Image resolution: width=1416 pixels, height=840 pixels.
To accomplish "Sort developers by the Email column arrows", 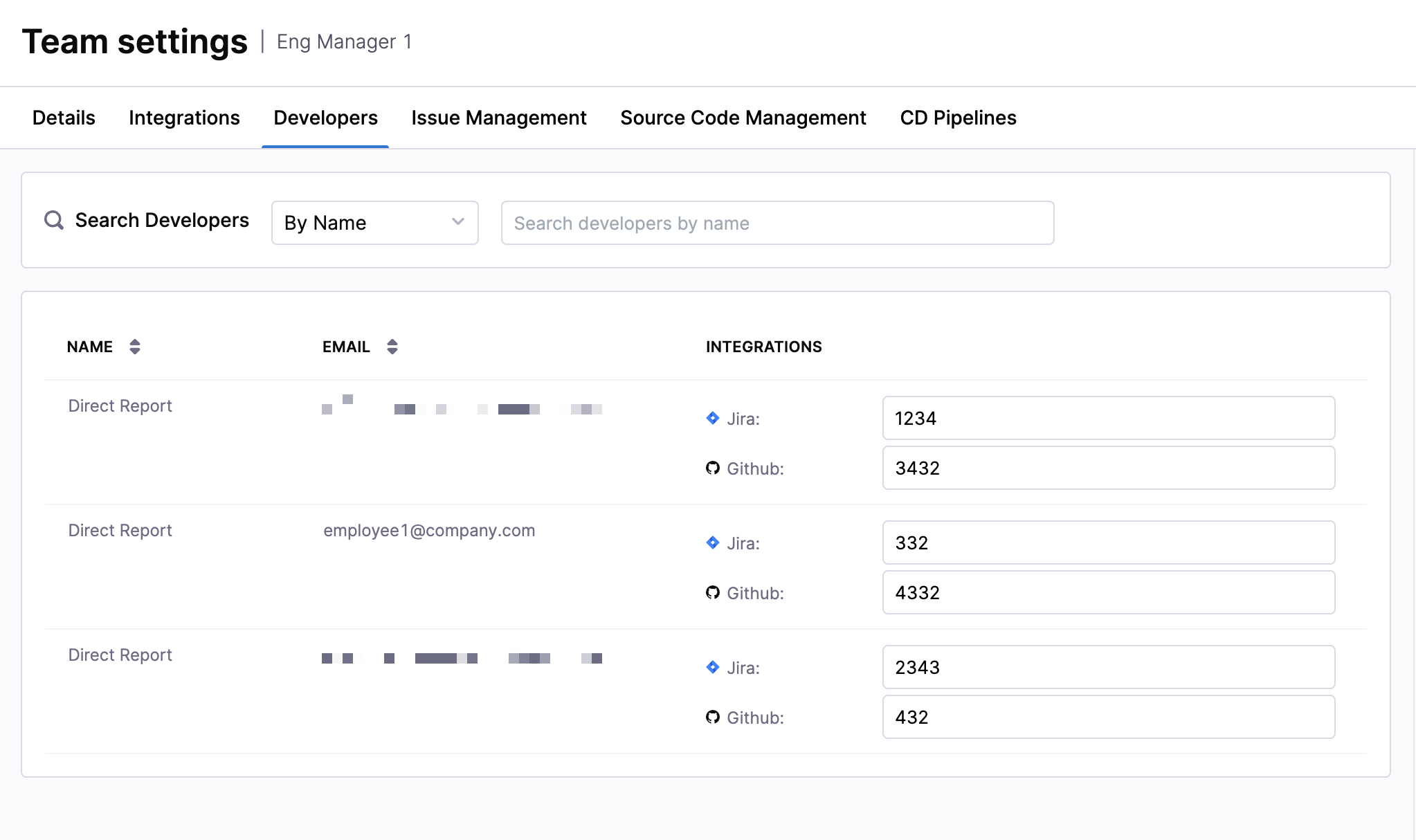I will [392, 347].
